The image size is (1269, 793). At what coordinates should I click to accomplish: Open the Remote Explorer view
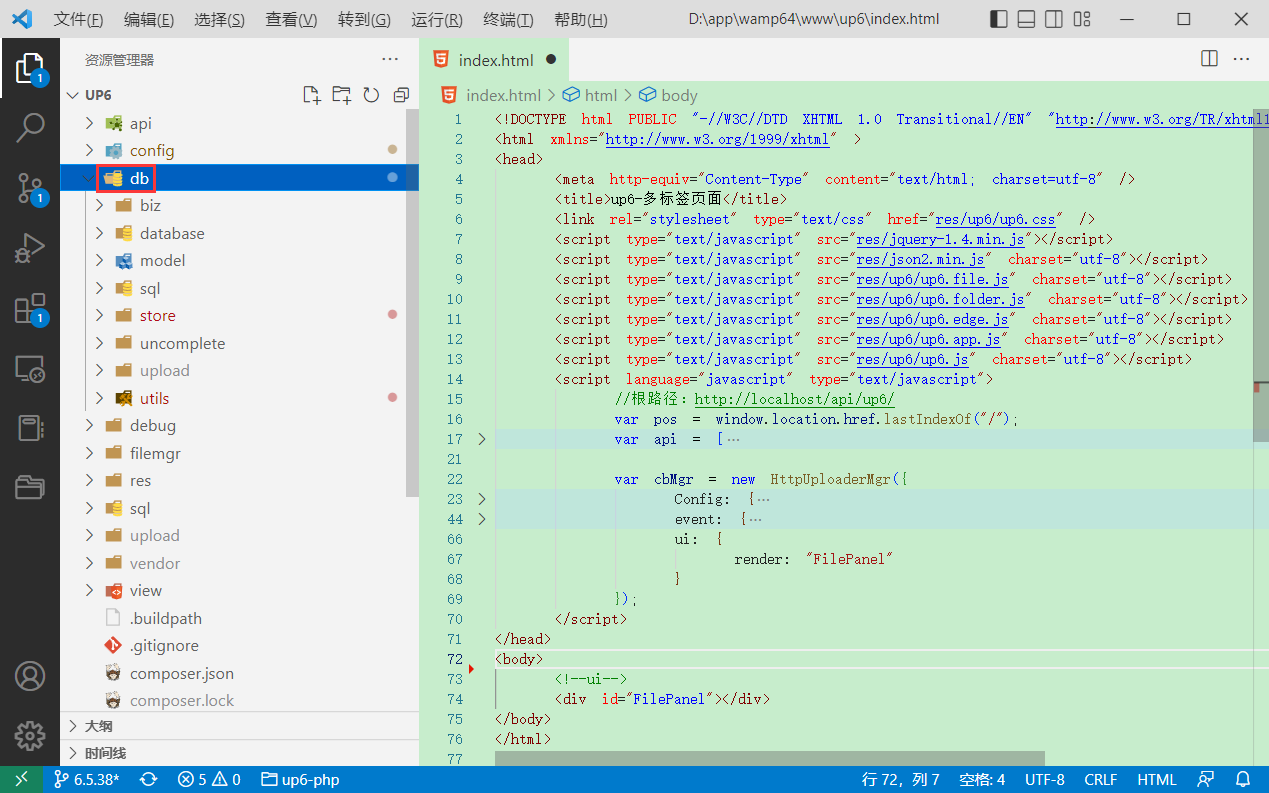(x=30, y=369)
